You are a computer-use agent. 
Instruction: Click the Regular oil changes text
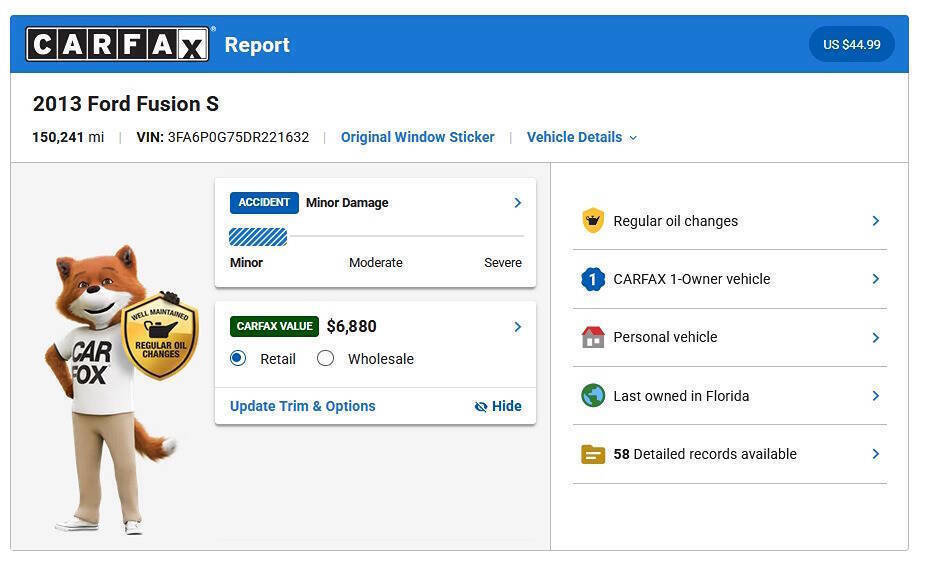(x=676, y=221)
